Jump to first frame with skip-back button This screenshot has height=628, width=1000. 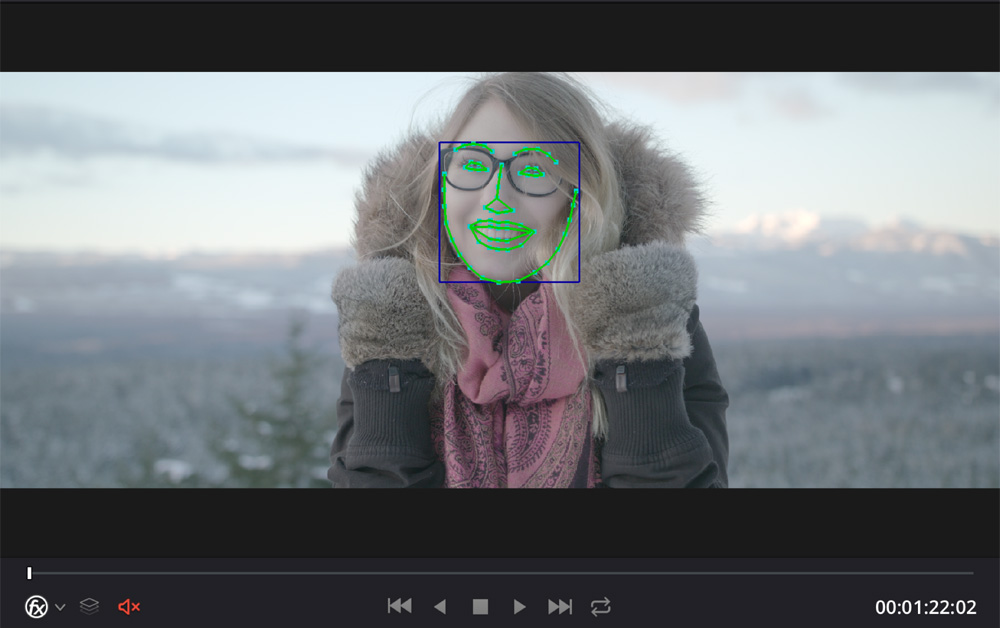click(399, 607)
